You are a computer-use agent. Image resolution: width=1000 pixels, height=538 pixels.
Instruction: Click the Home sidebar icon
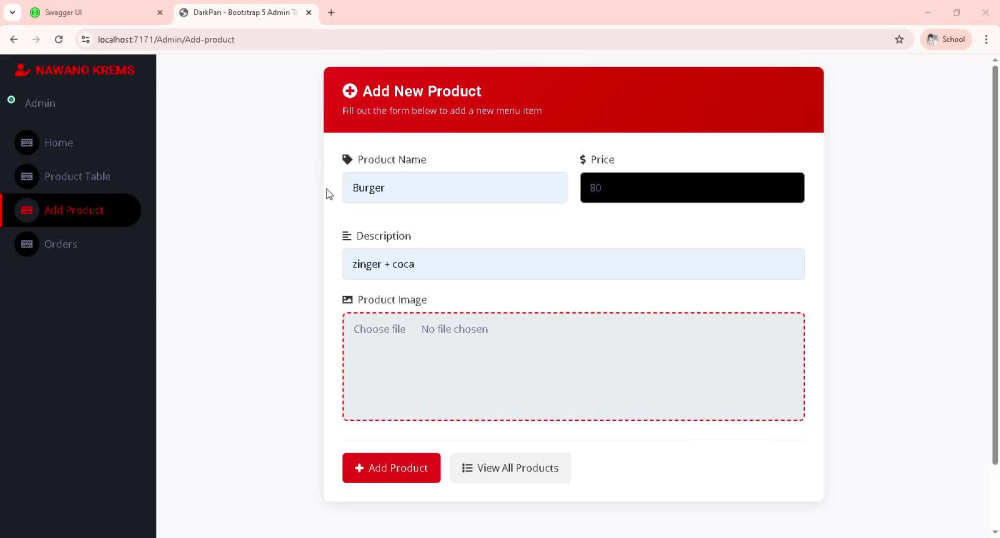[27, 143]
